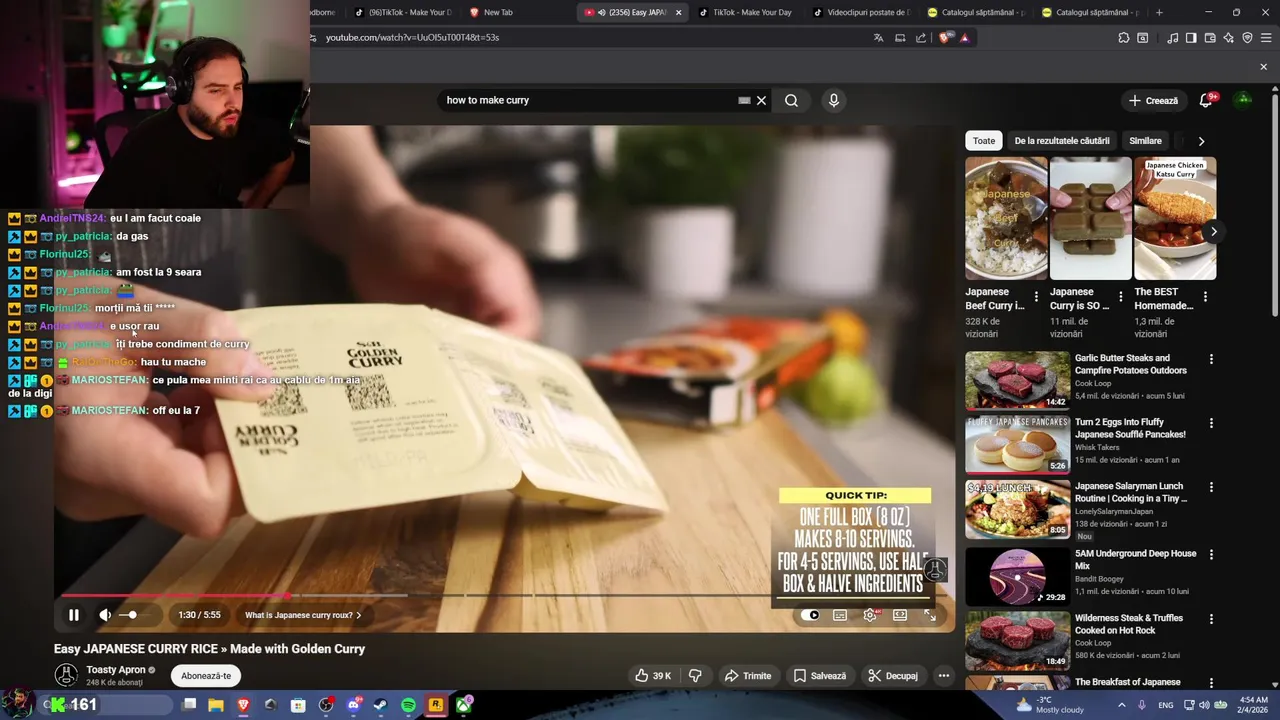This screenshot has width=1280, height=720.
Task: Select the Similare filter chip
Action: [1145, 141]
